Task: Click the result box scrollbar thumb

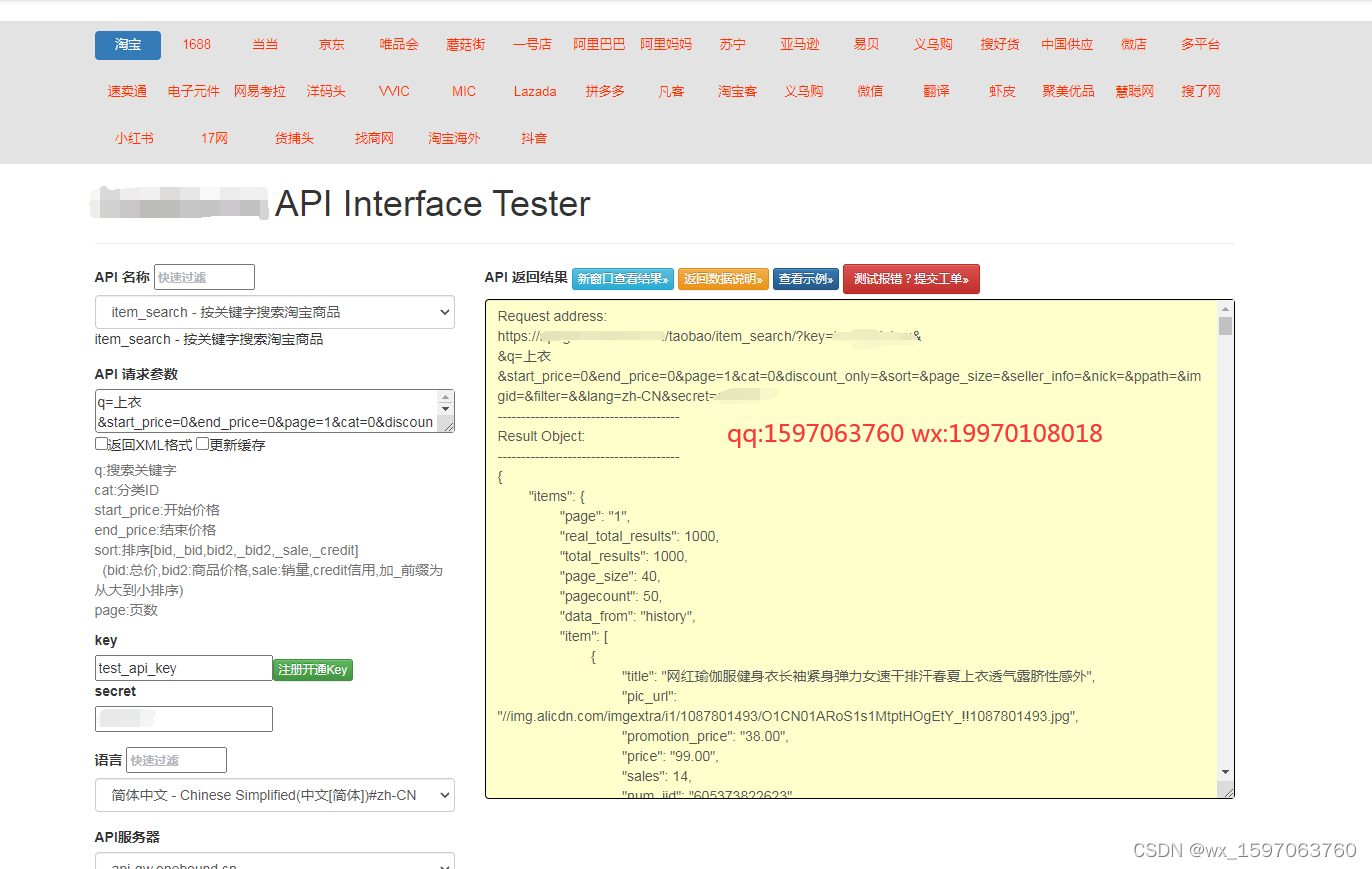Action: point(1225,326)
